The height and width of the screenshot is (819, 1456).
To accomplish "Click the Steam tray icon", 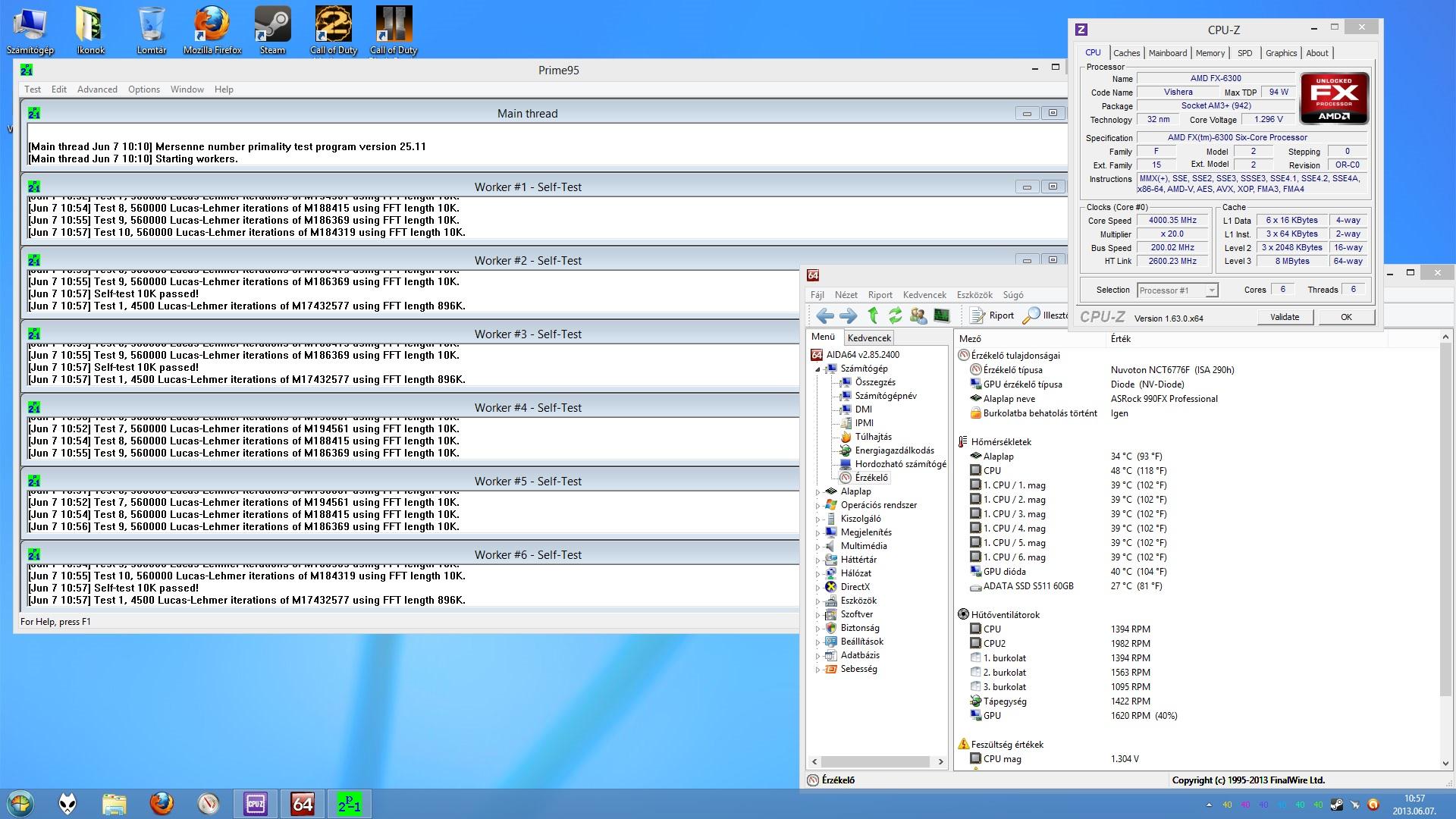I will tap(1337, 805).
